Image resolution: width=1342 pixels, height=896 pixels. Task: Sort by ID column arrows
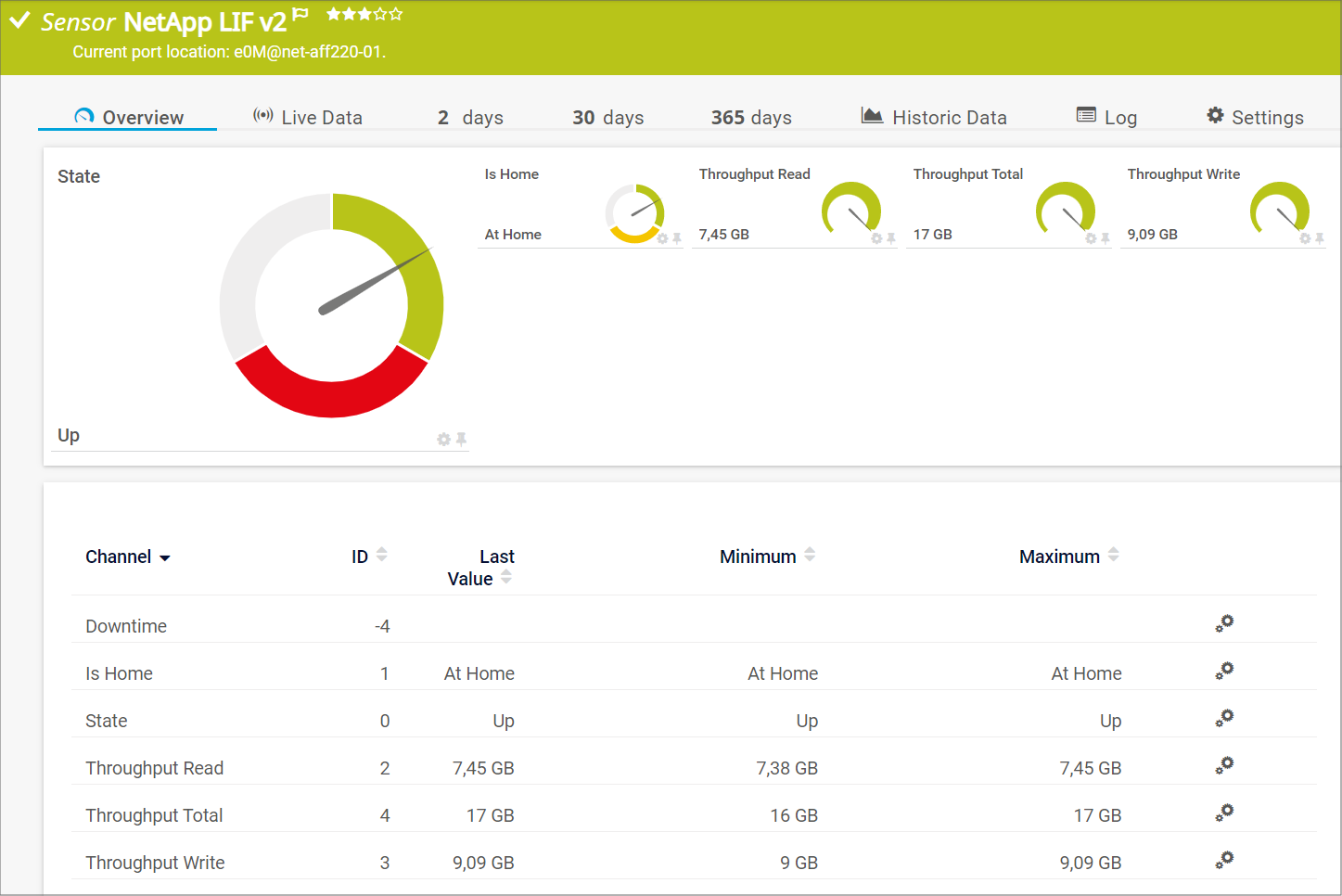(381, 555)
